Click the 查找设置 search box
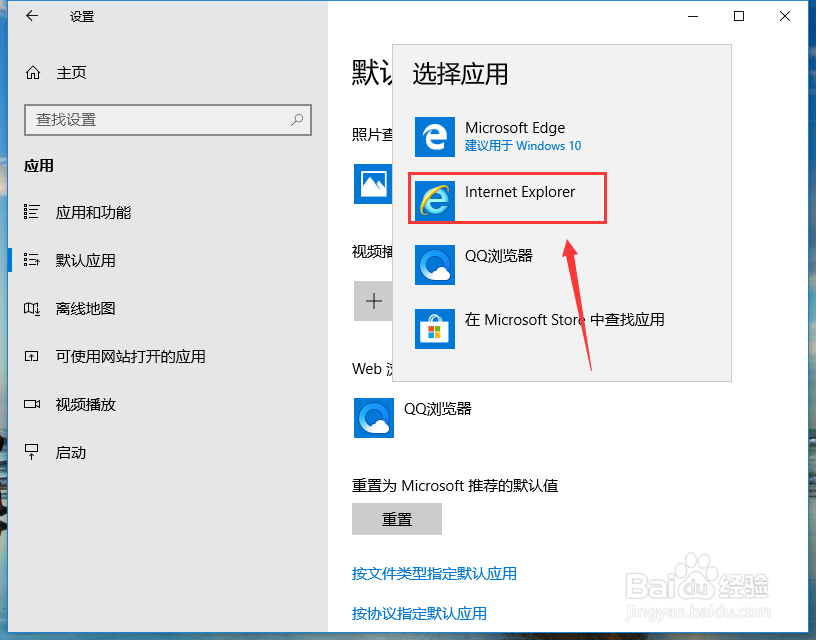This screenshot has height=640, width=816. pos(168,120)
